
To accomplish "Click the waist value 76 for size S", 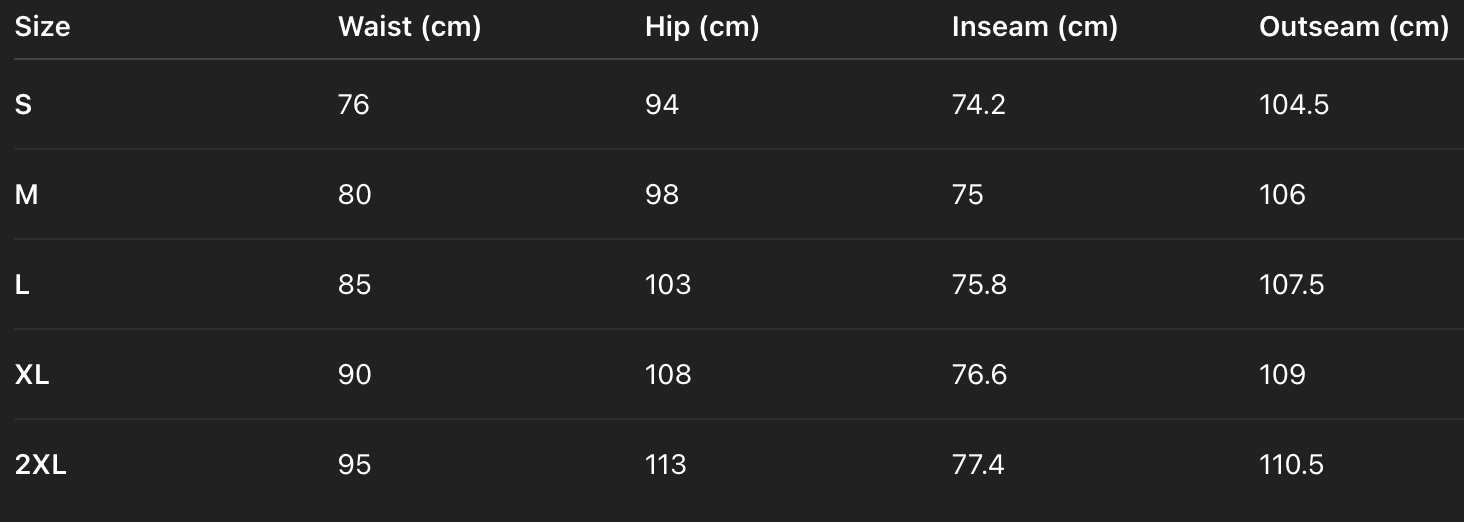I will pos(354,104).
